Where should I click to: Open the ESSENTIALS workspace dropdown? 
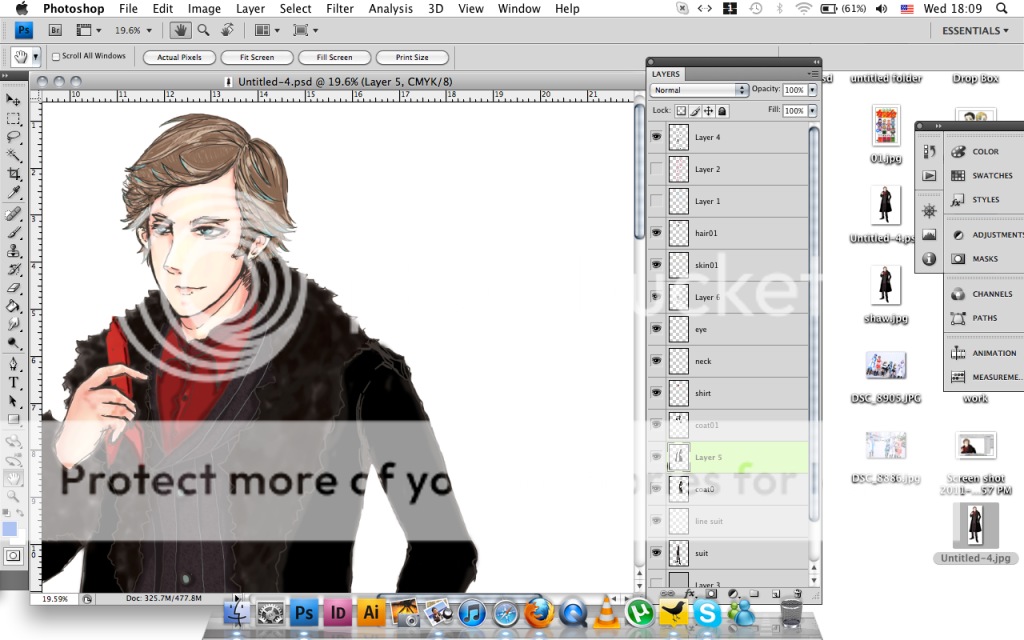coord(975,31)
